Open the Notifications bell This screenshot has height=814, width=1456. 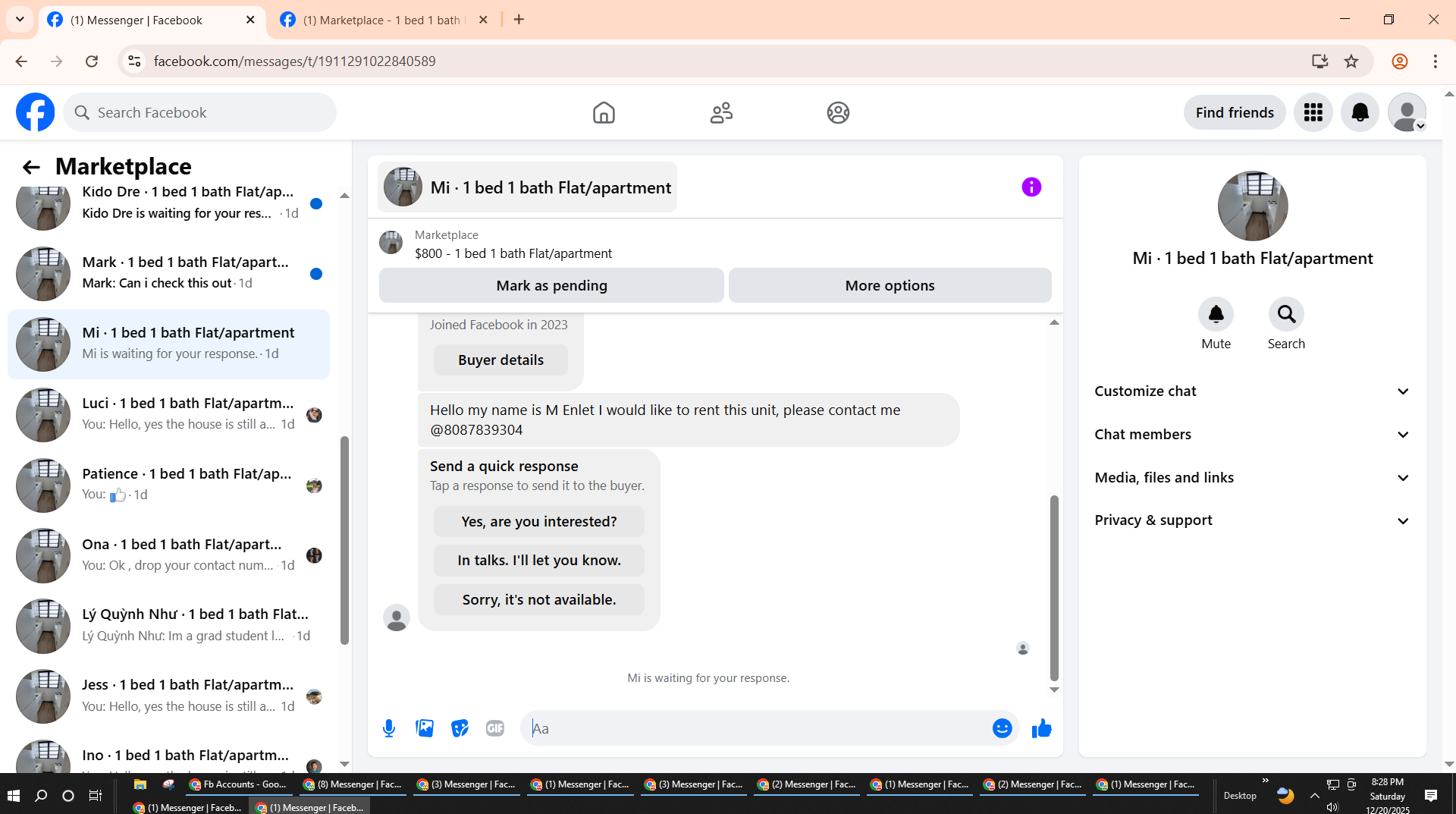click(1360, 112)
